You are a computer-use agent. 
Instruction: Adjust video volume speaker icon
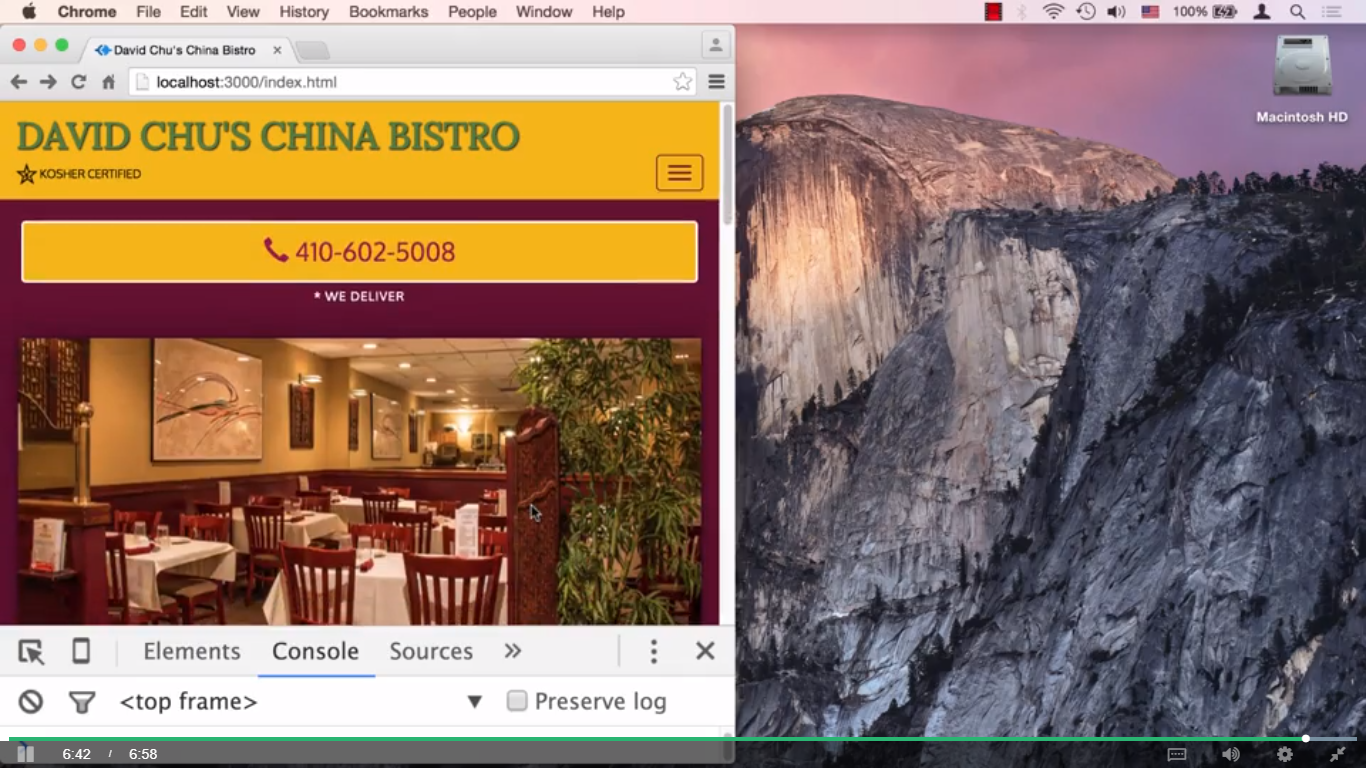pos(1231,754)
